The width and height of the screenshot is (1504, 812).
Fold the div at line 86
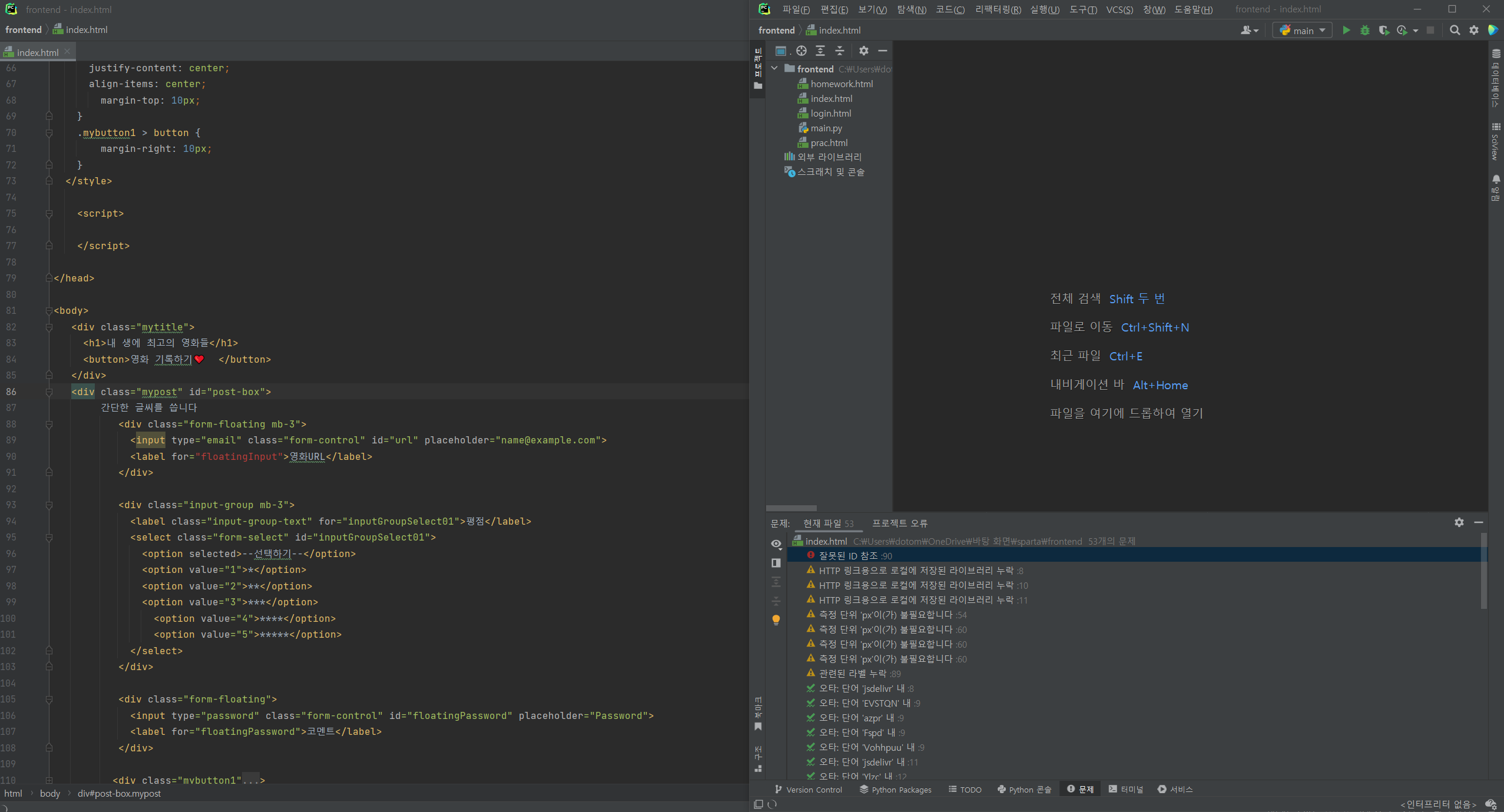tap(49, 392)
